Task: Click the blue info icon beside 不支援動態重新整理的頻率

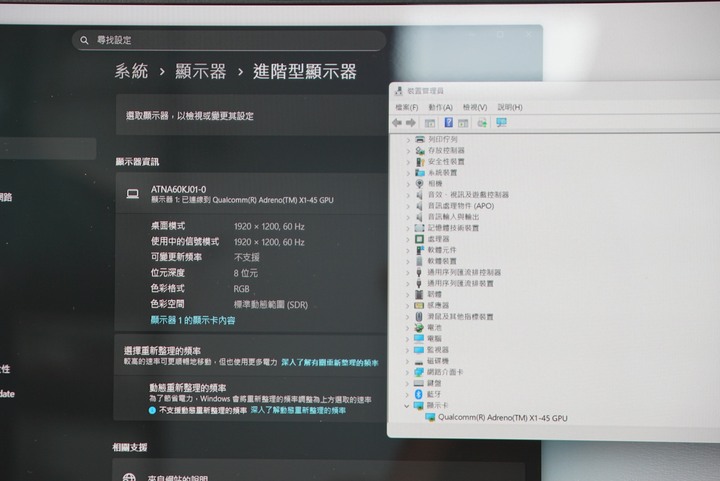Action: click(152, 410)
